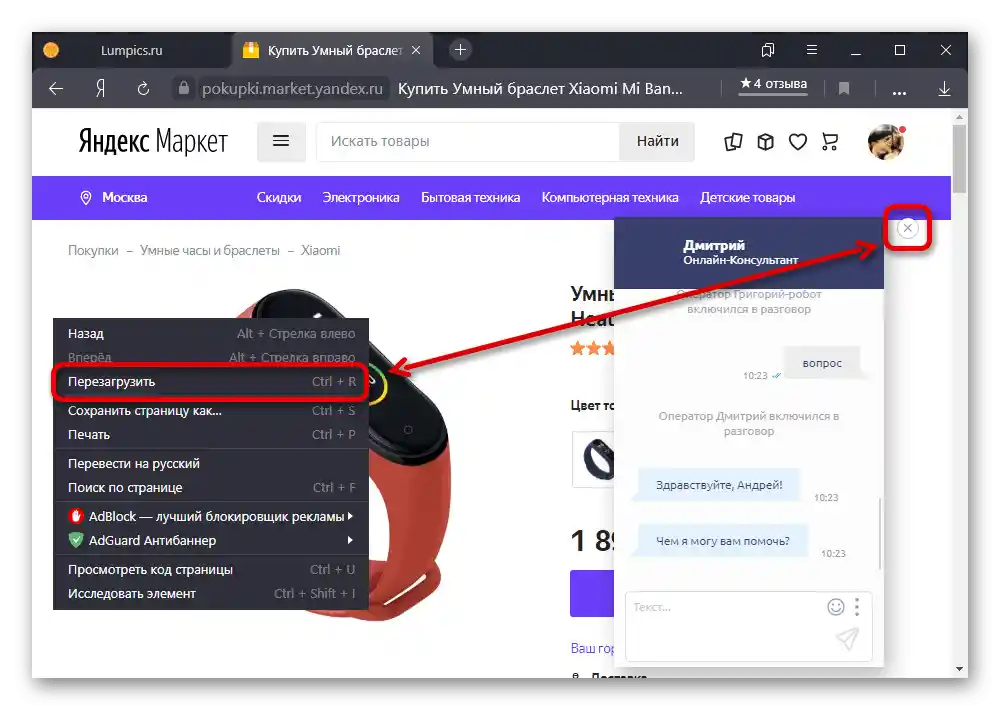Viewport: 1000px width, 710px height.
Task: Open the Детские товары category
Action: click(x=747, y=198)
